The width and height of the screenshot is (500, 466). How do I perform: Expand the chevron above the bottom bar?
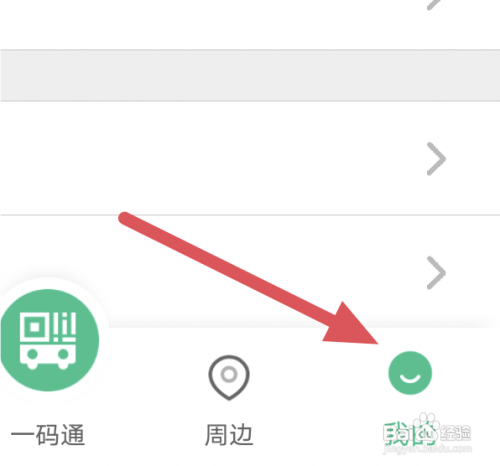(436, 273)
